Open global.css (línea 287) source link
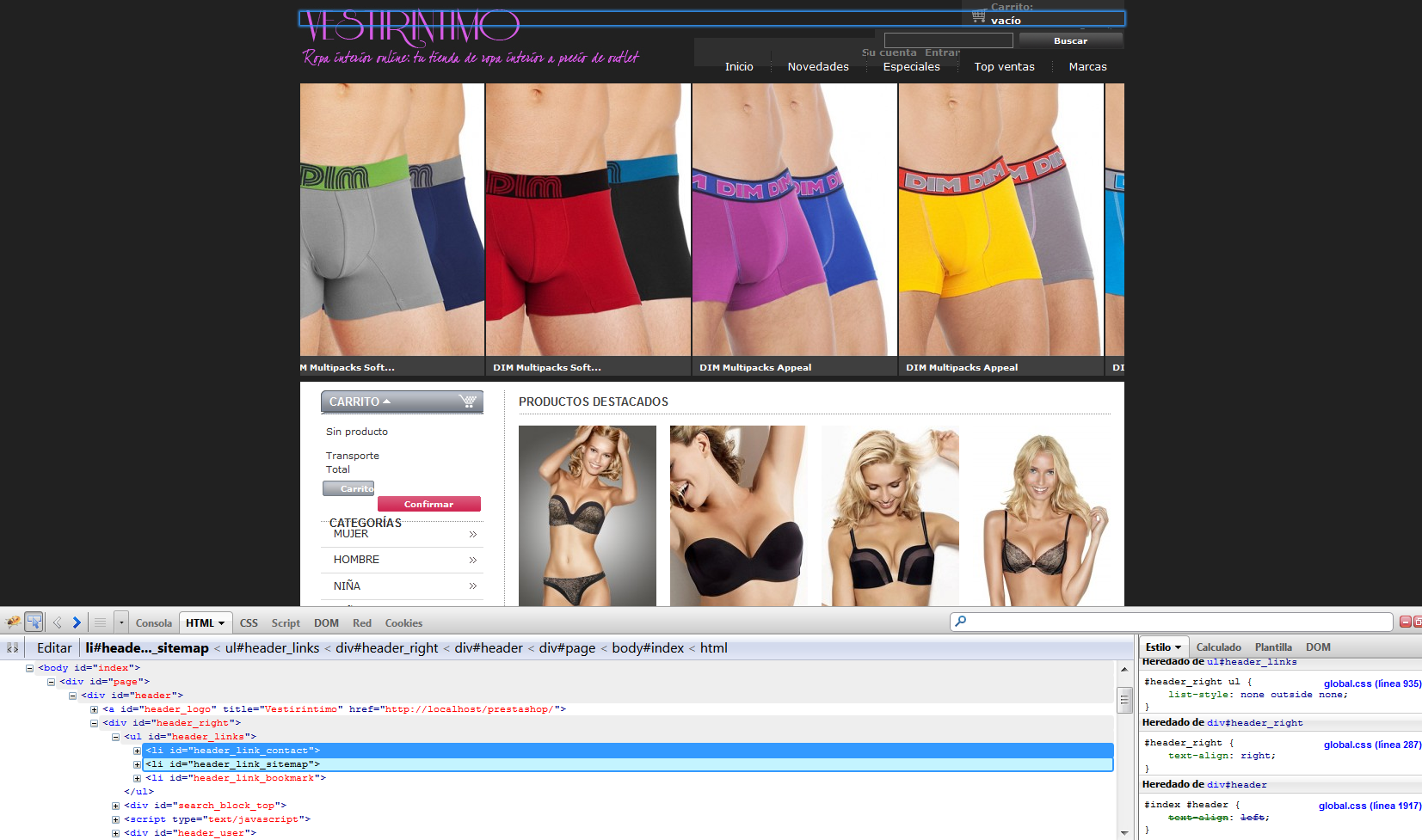Viewport: 1422px width, 840px height. pos(1372,745)
